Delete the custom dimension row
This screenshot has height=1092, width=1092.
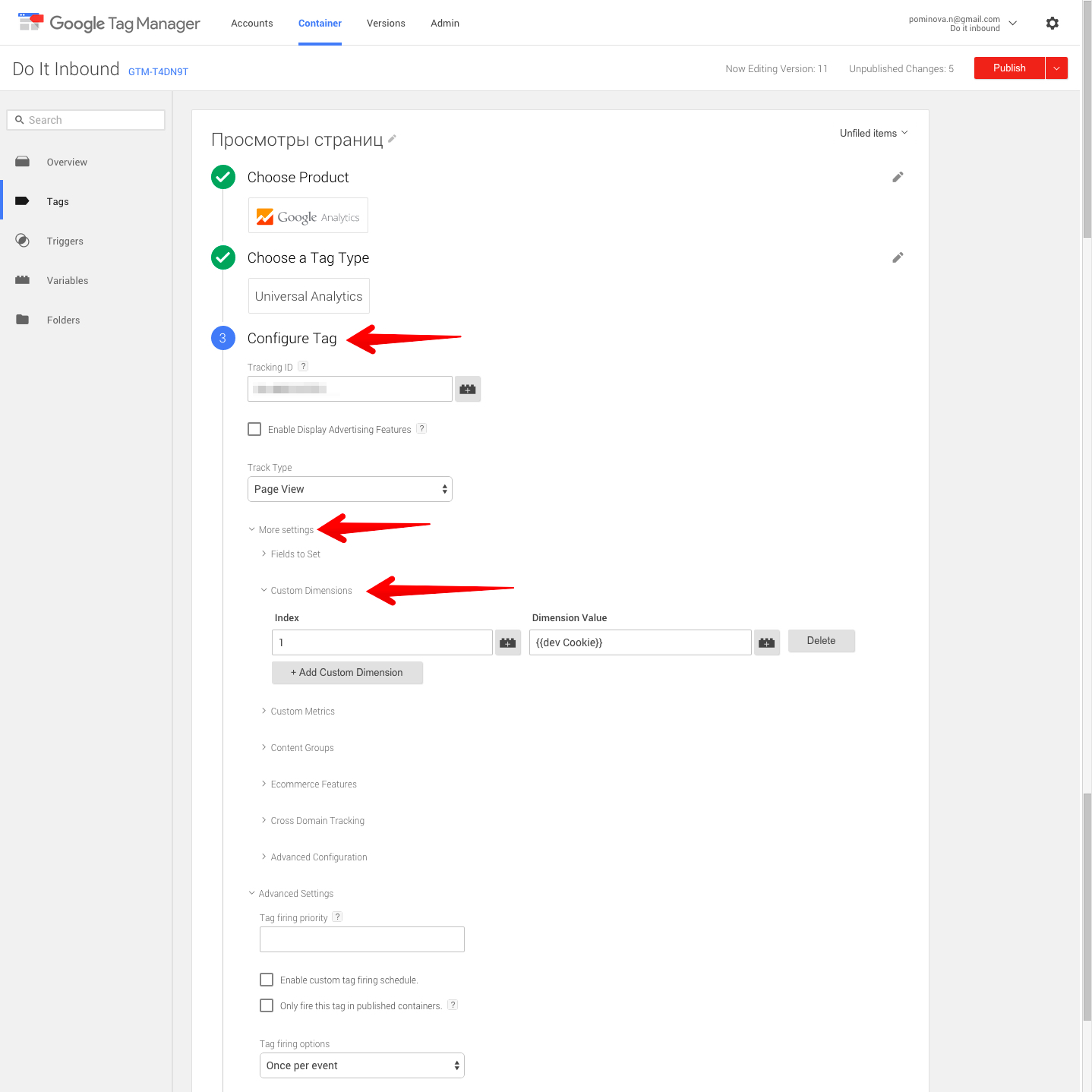coord(822,641)
